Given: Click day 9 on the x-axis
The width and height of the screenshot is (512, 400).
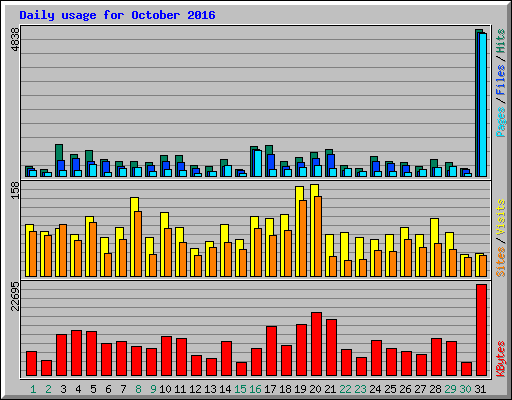Looking at the screenshot, I should (153, 389).
